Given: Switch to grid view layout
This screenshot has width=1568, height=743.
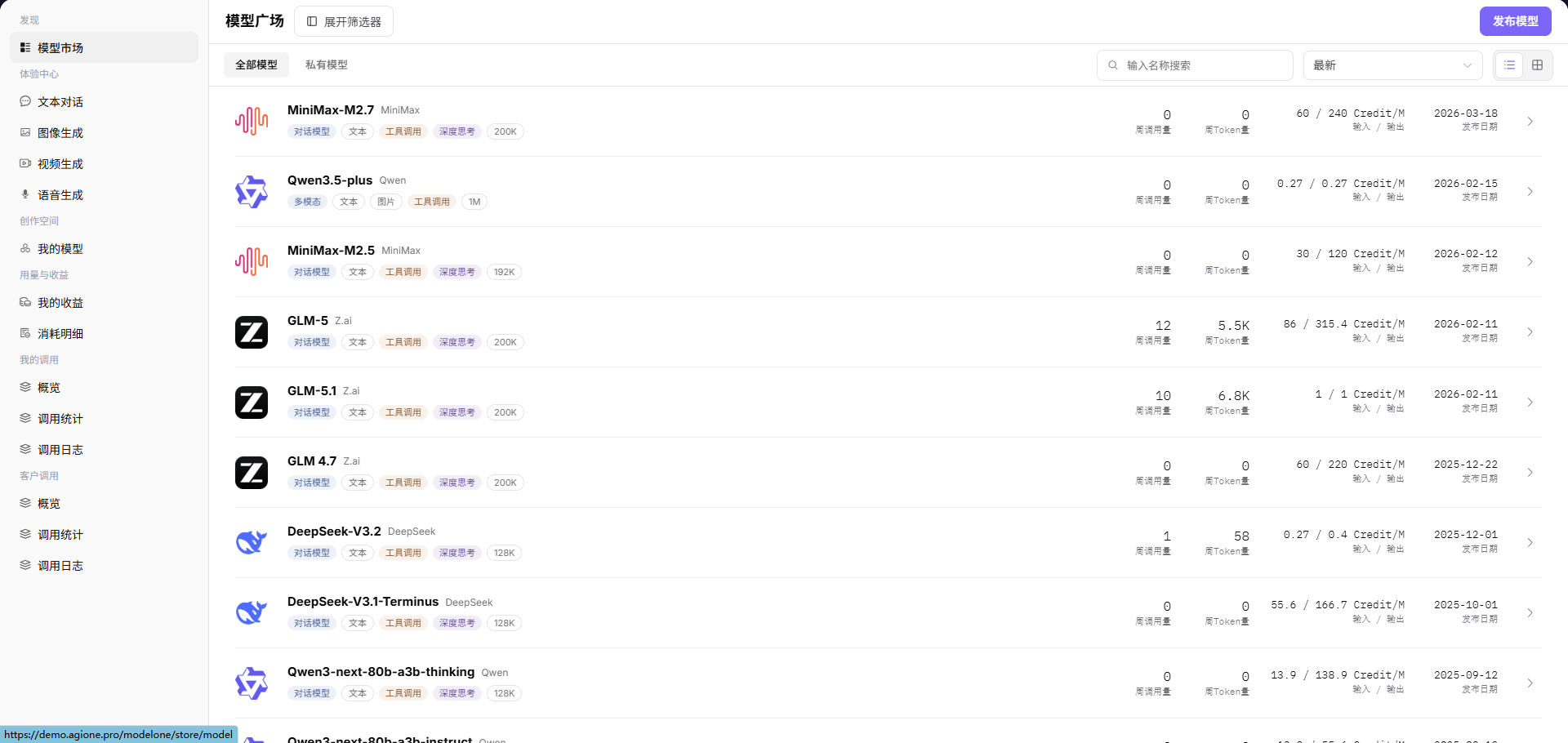Looking at the screenshot, I should (1537, 65).
